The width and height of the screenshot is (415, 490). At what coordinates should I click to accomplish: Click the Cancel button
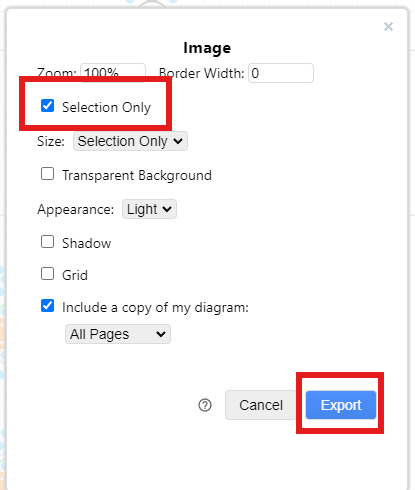(261, 405)
